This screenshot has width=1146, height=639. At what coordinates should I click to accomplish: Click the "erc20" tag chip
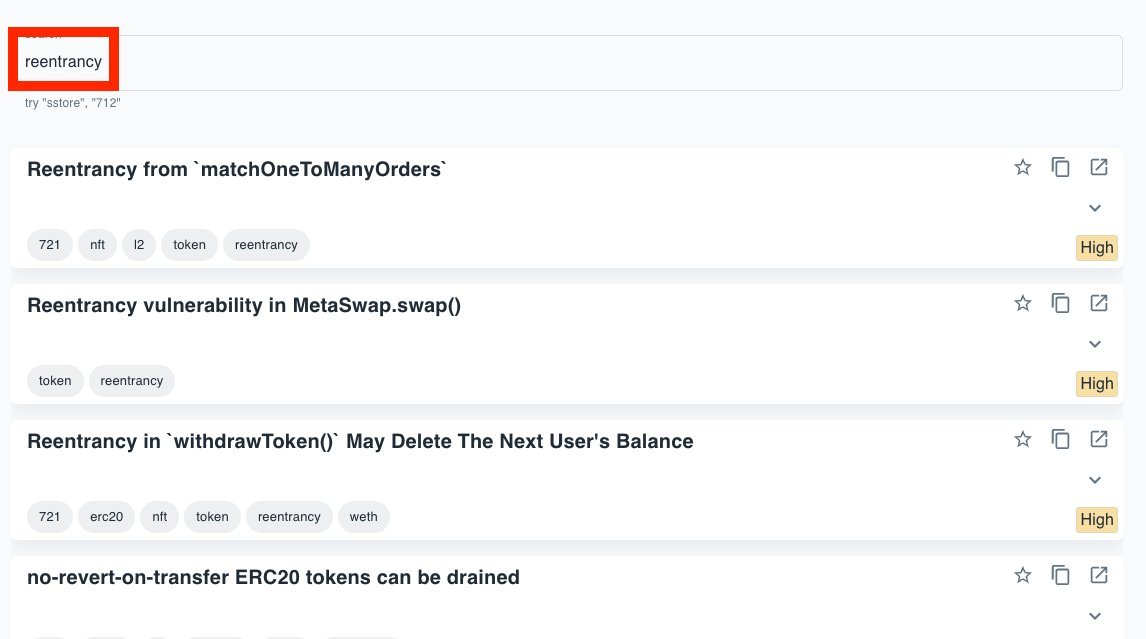(x=106, y=517)
